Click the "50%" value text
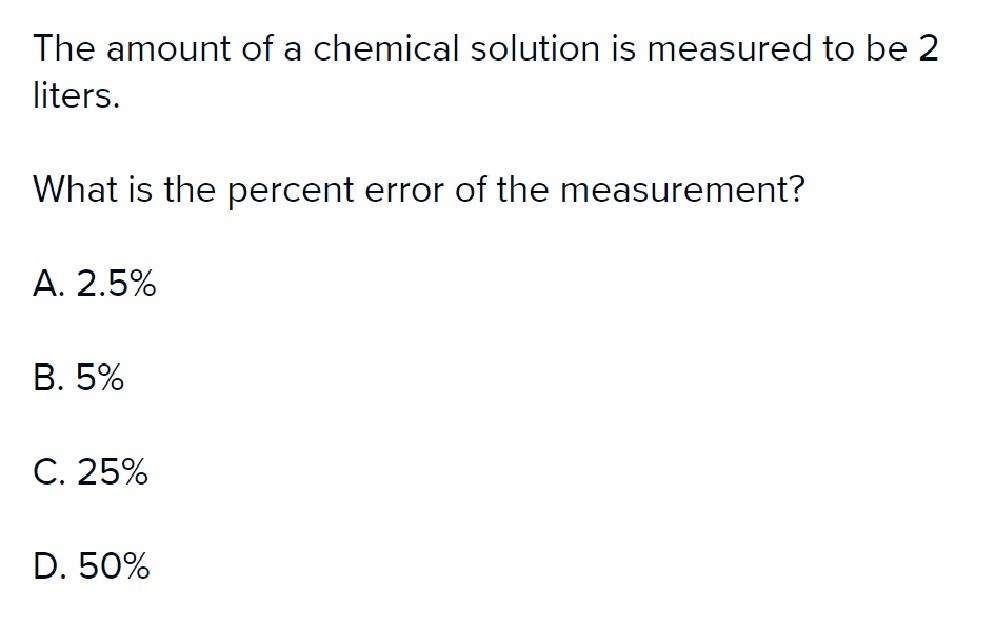Screen dimensions: 1008x630 (114, 566)
